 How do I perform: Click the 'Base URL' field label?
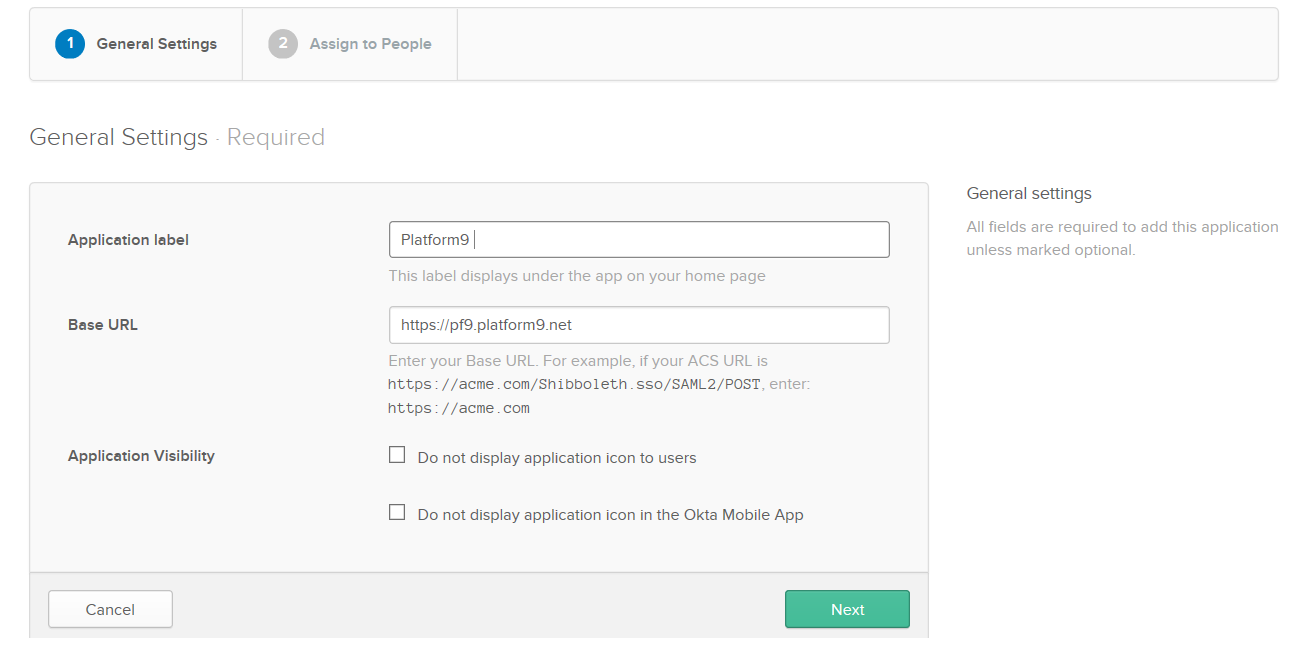point(103,325)
